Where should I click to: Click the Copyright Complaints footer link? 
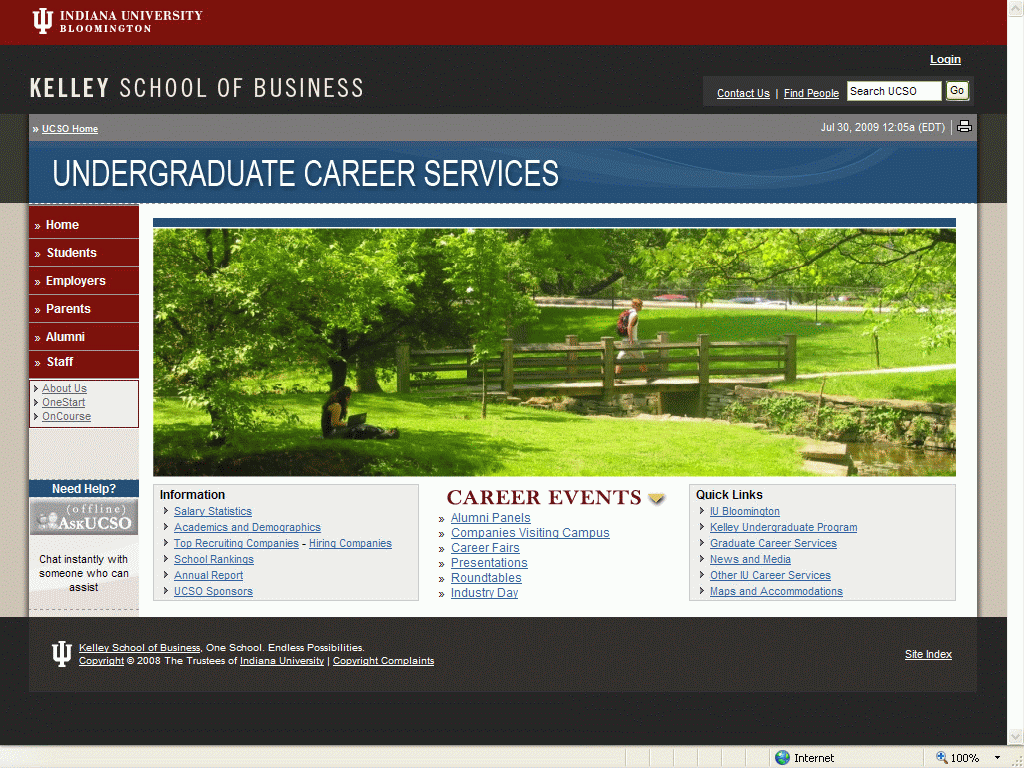tap(383, 661)
